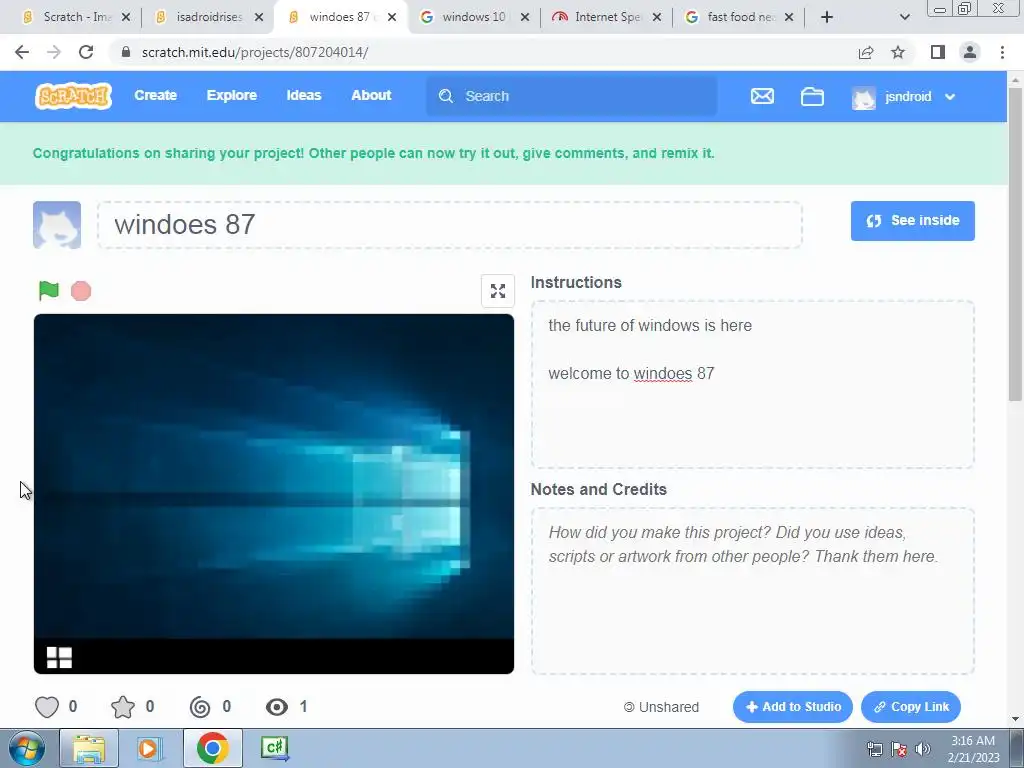Switch to the Internet Speed tab
Image resolution: width=1024 pixels, height=768 pixels.
point(607,17)
